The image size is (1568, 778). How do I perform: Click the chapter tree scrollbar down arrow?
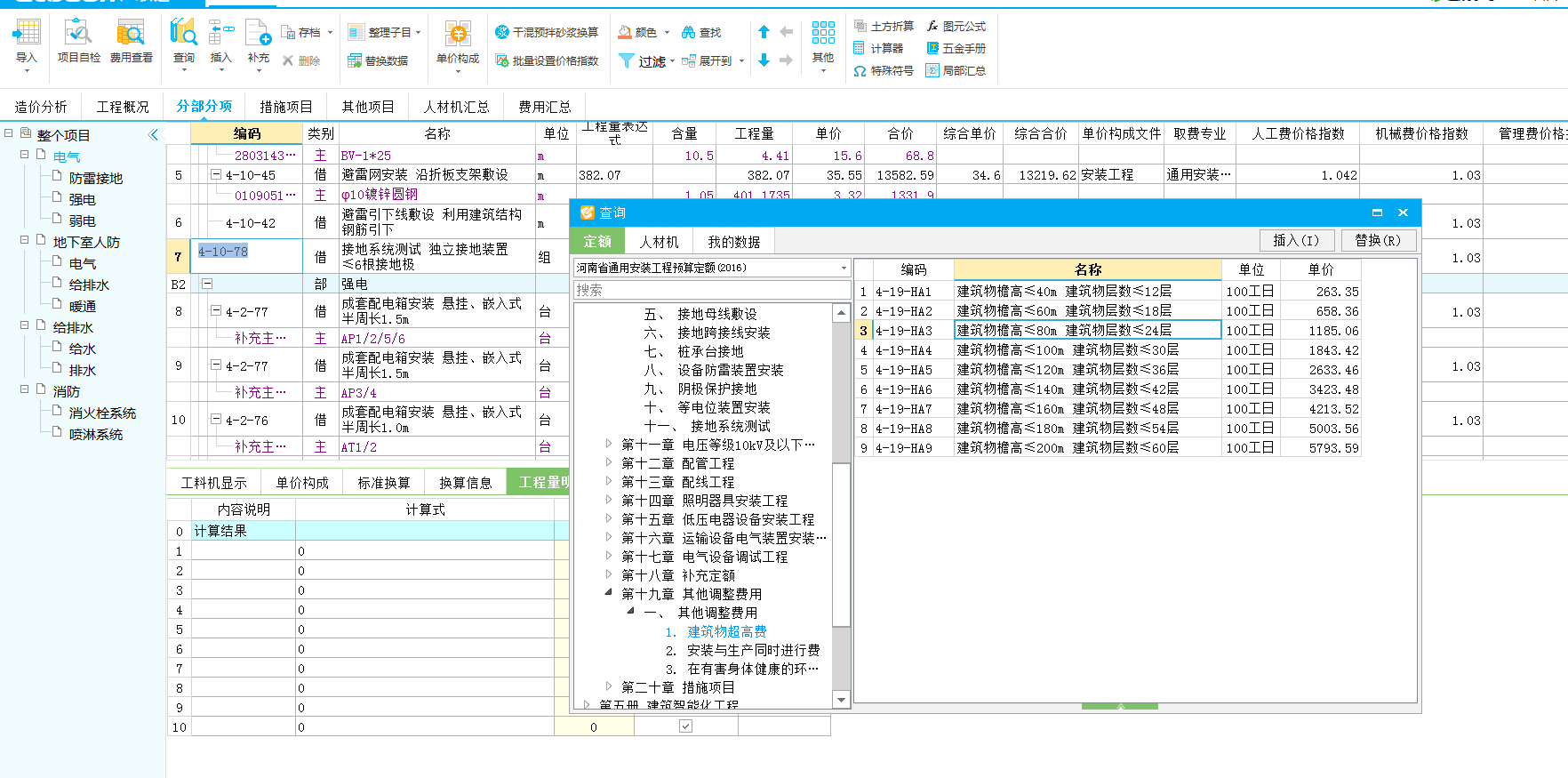841,700
